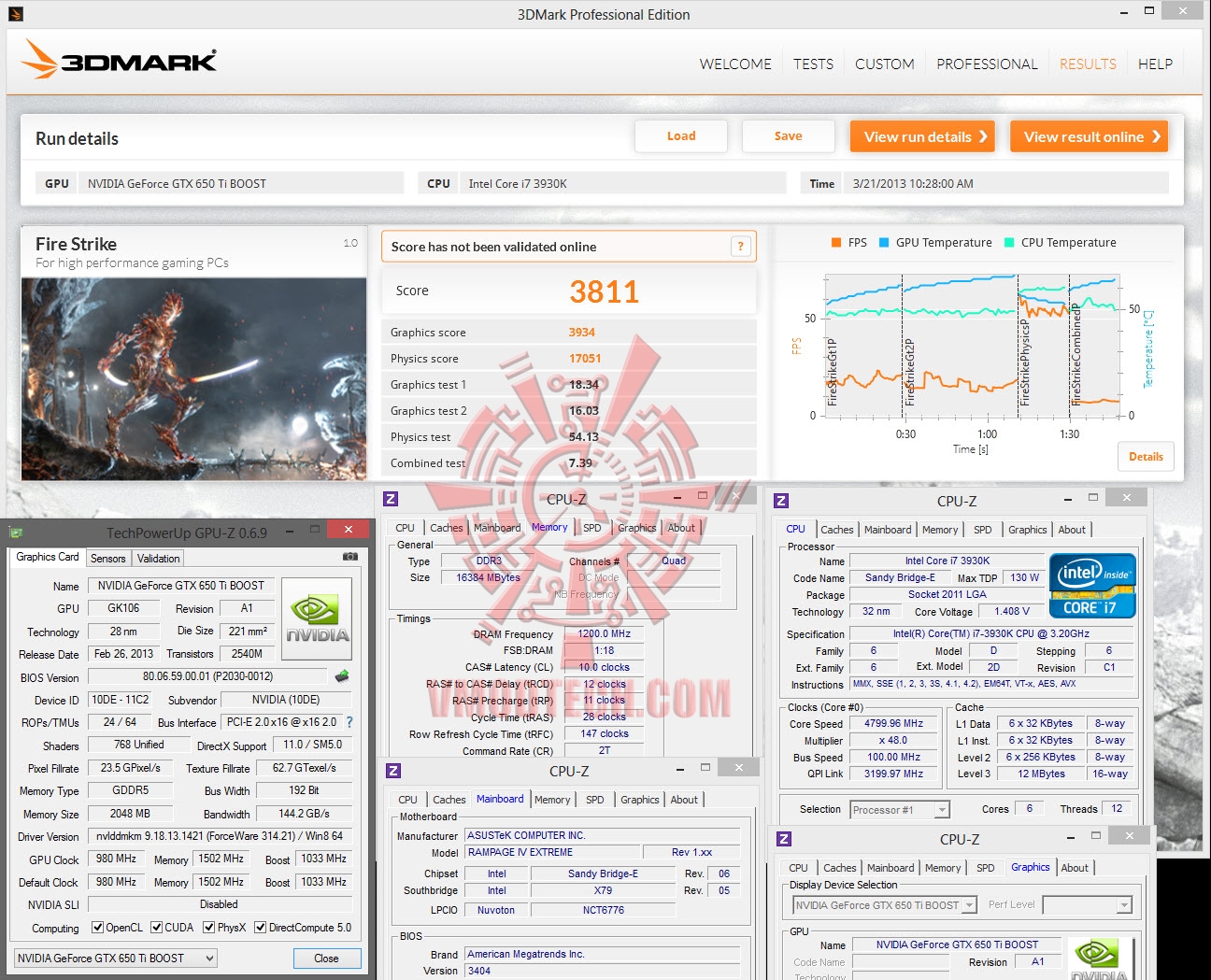1211x980 pixels.
Task: Minimize the CPU-Z processor window
Action: pos(1067,500)
